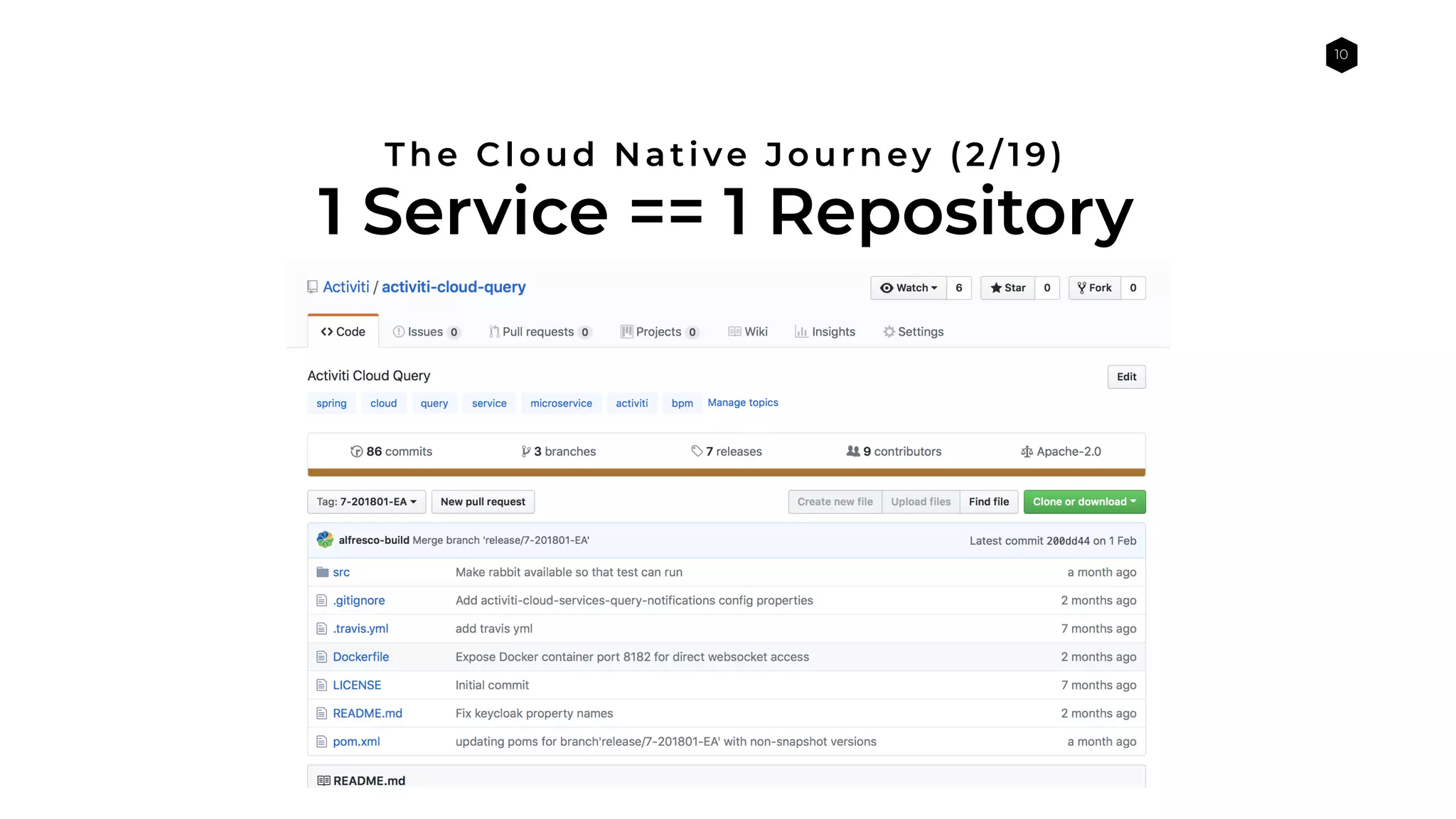Fork the repository
The width and height of the screenshot is (1456, 819).
click(1095, 288)
